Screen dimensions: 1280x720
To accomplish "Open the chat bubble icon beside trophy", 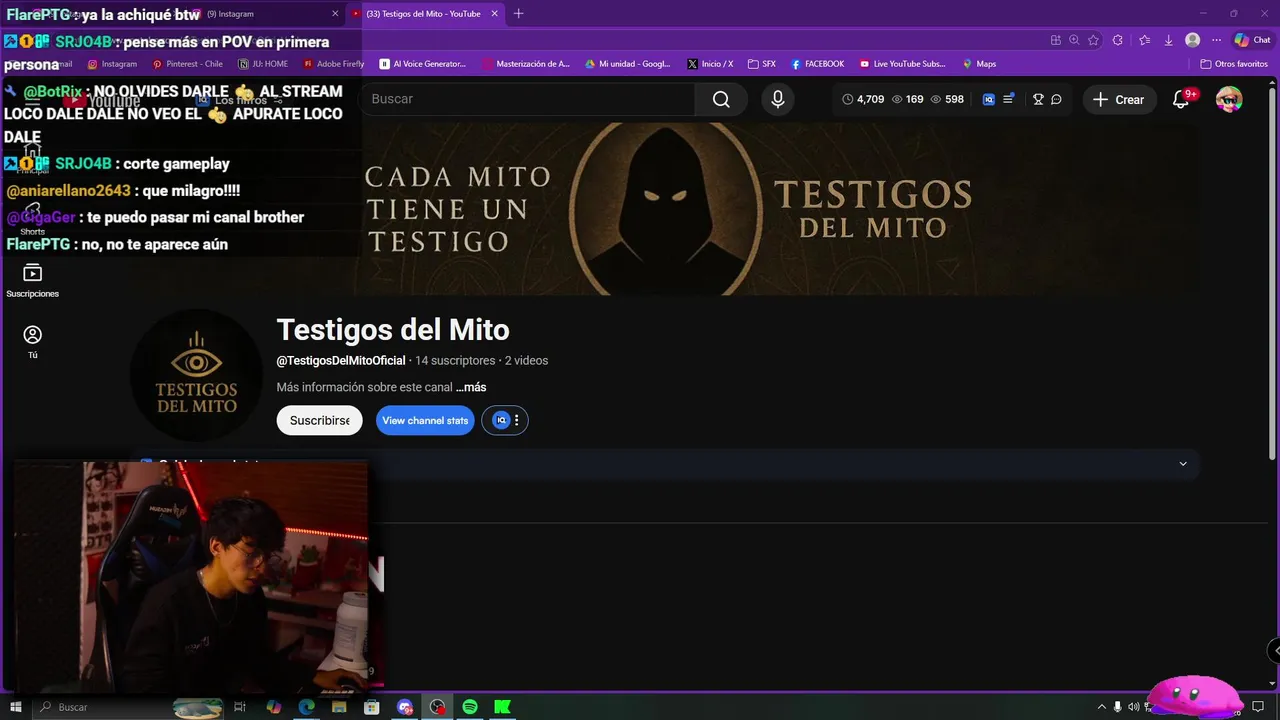I will (x=1056, y=99).
